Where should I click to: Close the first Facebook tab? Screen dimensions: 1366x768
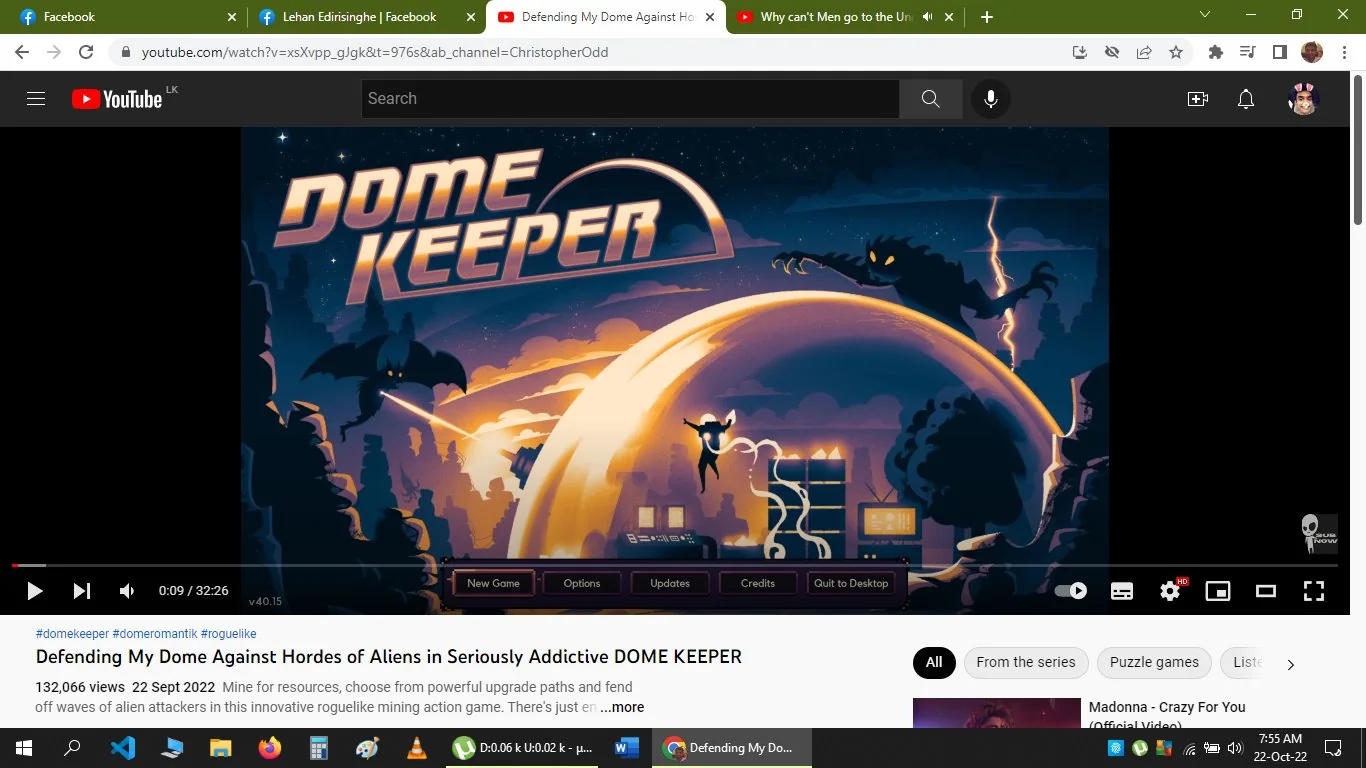(x=232, y=17)
